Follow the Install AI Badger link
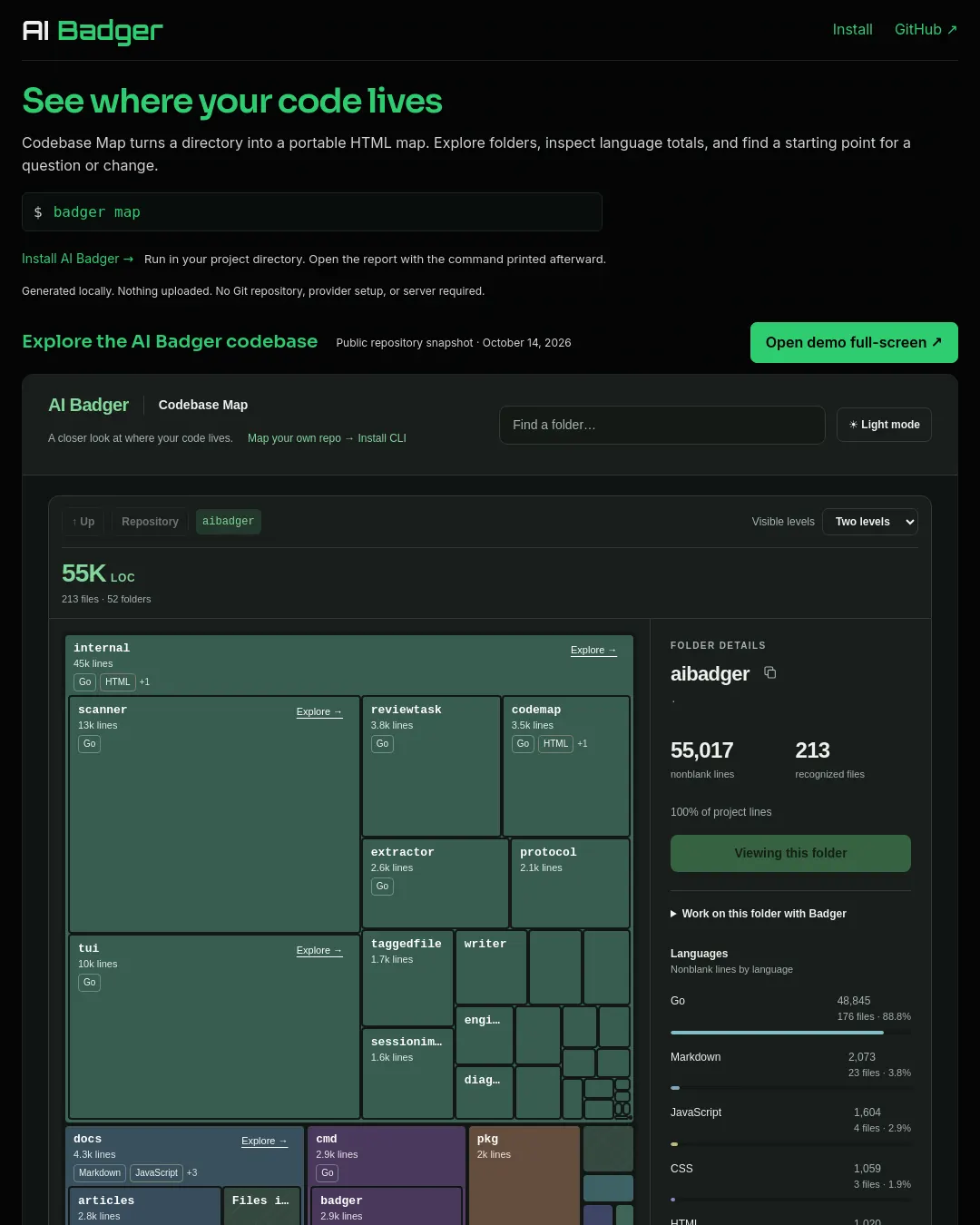This screenshot has width=980, height=1225. click(x=78, y=259)
